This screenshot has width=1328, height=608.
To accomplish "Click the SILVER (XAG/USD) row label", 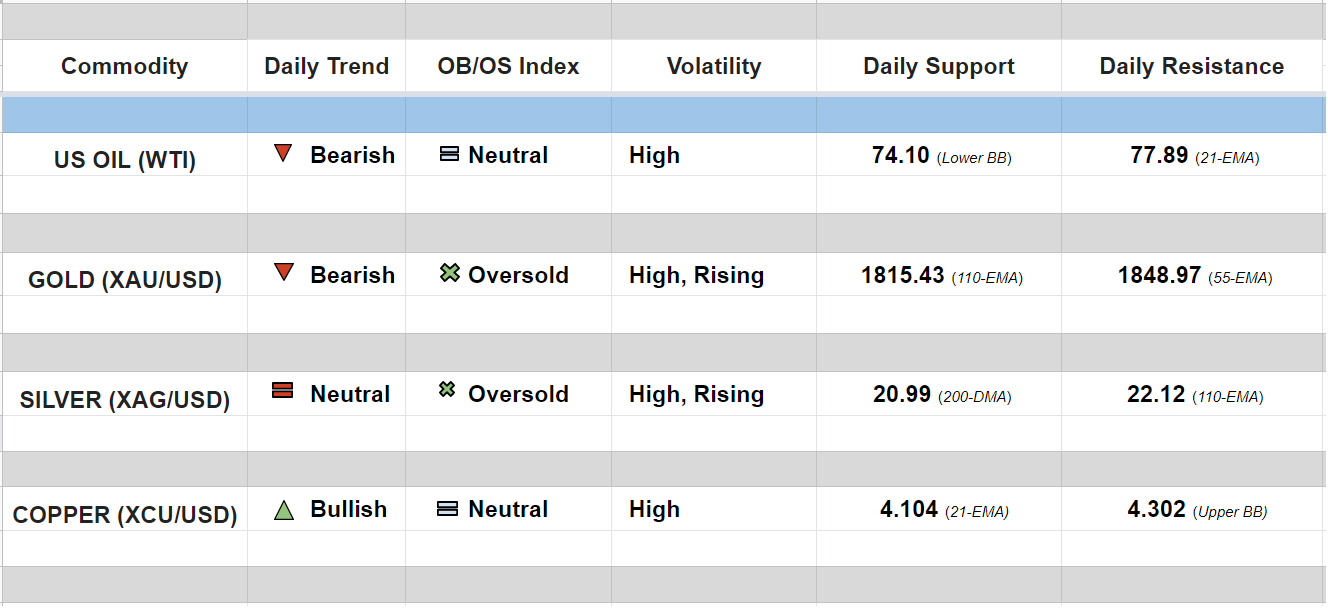I will (x=125, y=400).
